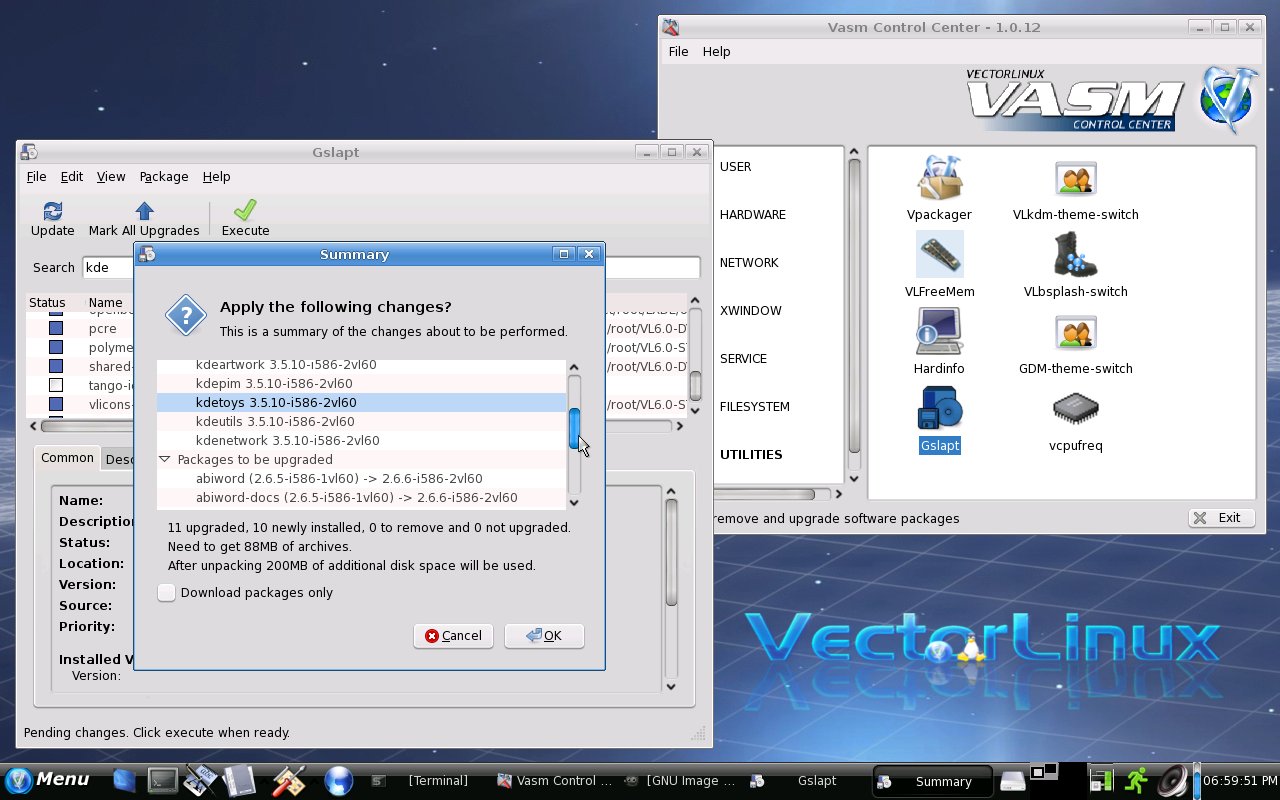Collapse Packages to be upgraded group
Screen dimensions: 1280x800
(x=165, y=460)
